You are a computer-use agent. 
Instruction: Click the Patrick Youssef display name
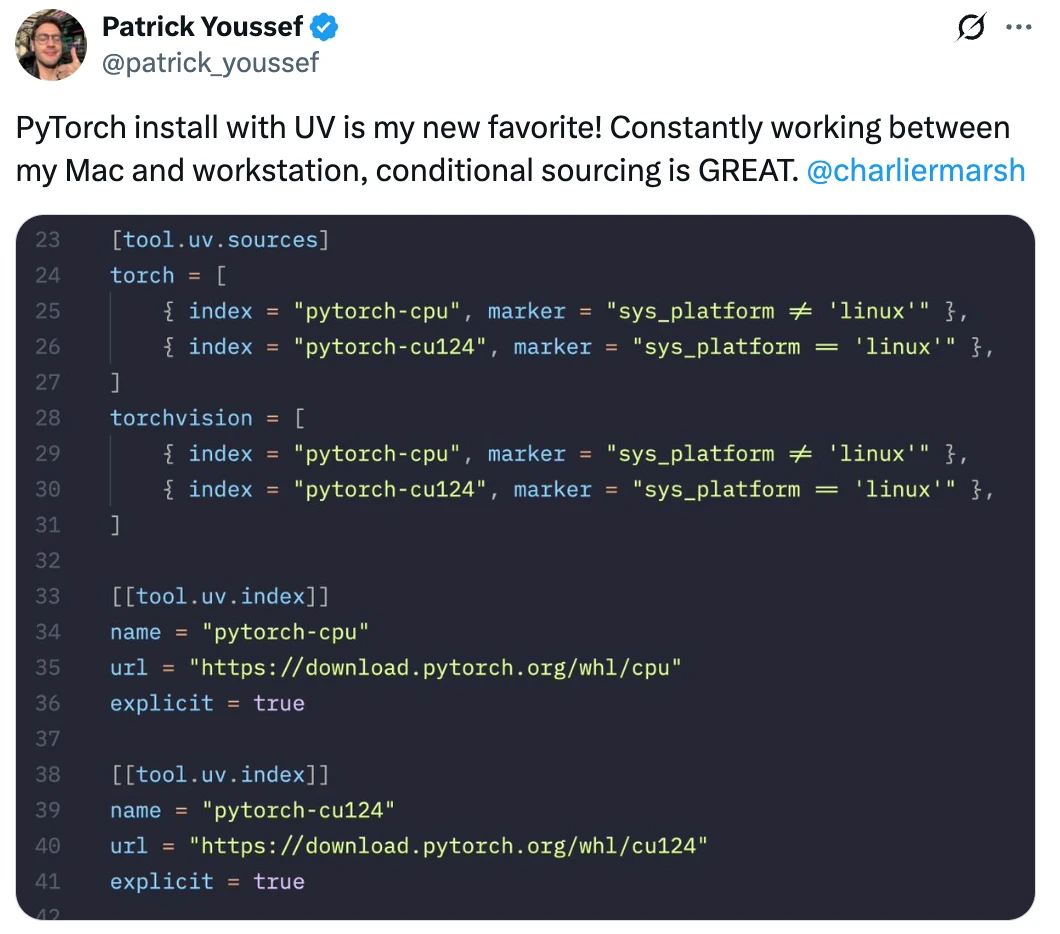click(x=202, y=27)
